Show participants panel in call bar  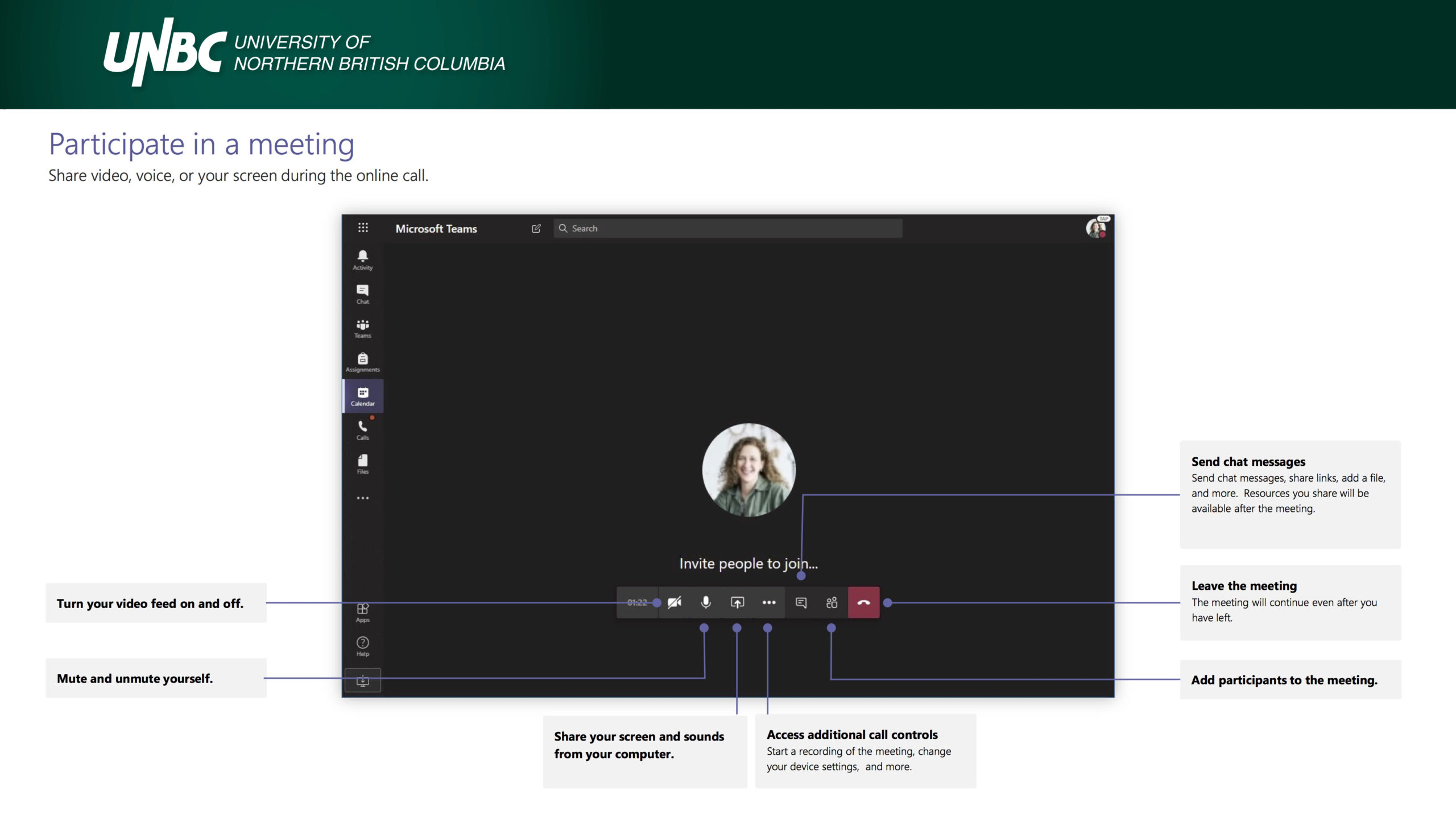point(832,602)
